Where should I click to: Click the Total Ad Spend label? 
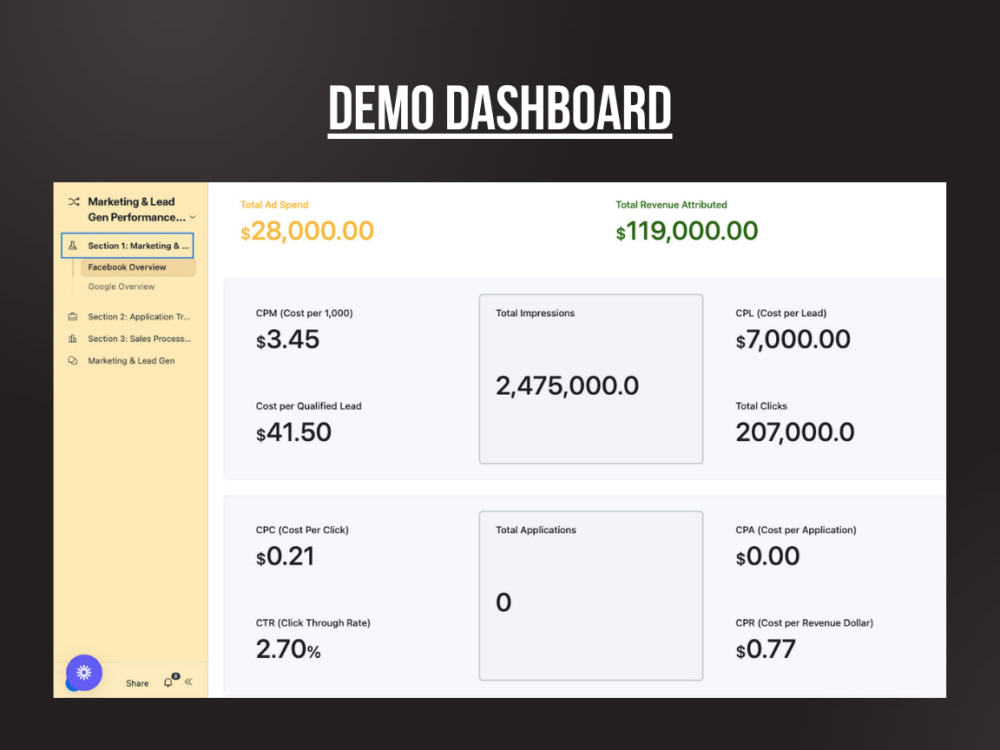click(x=274, y=205)
